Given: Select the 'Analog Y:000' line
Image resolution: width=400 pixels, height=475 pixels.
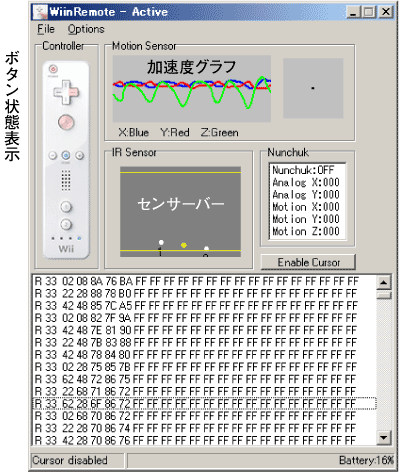Looking at the screenshot, I should click(306, 195).
